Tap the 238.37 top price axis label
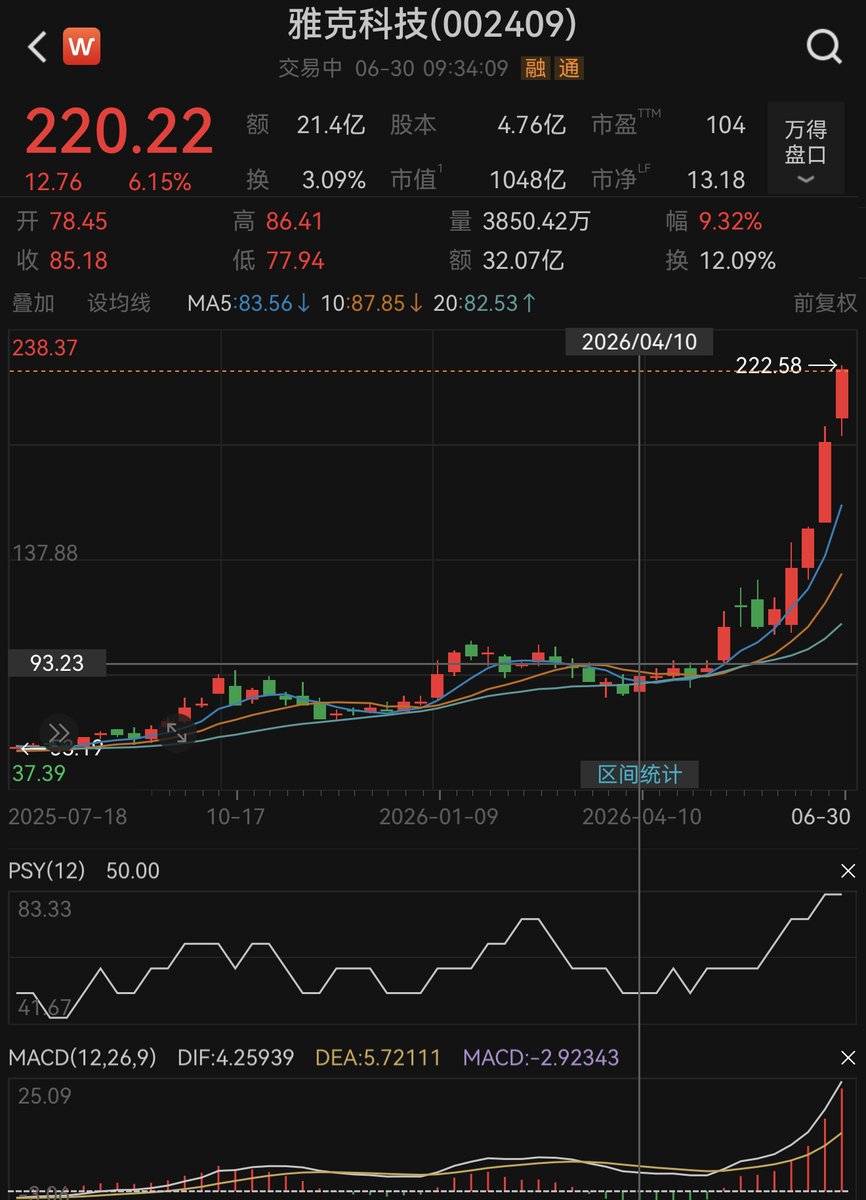866x1200 pixels. point(45,348)
